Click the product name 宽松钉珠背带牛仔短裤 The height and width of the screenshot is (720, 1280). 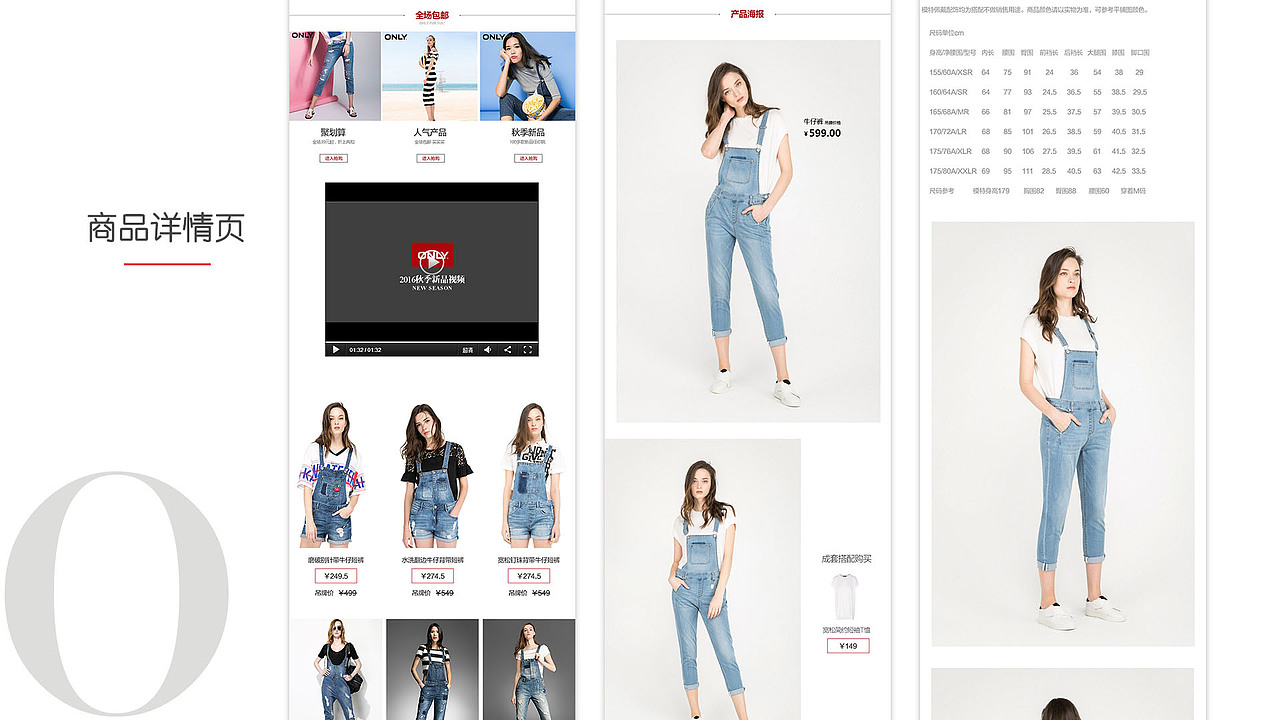529,560
